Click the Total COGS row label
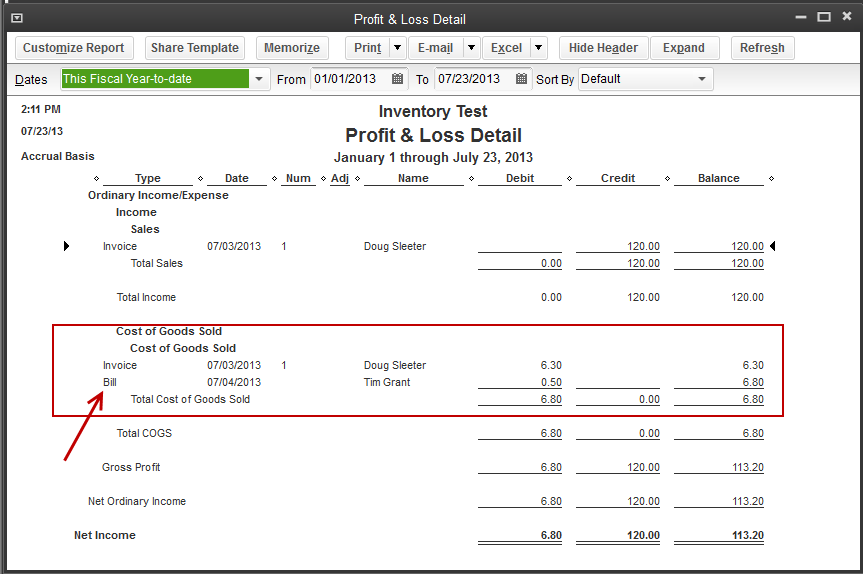 (144, 433)
